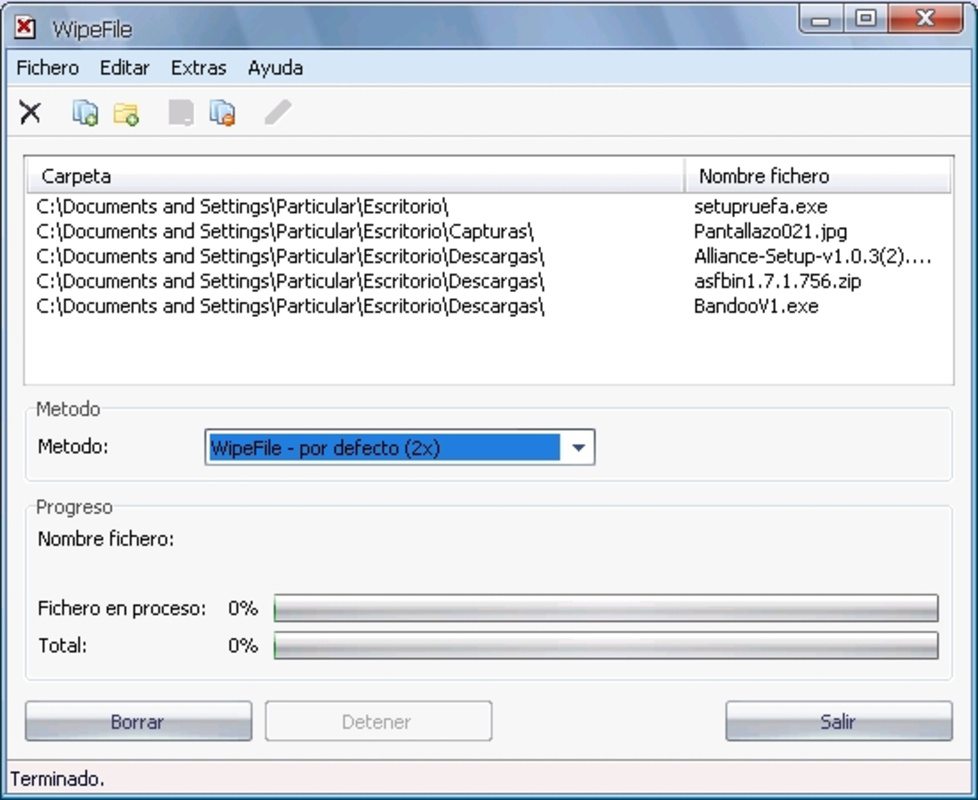Viewport: 978px width, 800px height.
Task: Click the 'Fichero en proceso' 0% value
Action: 243,608
